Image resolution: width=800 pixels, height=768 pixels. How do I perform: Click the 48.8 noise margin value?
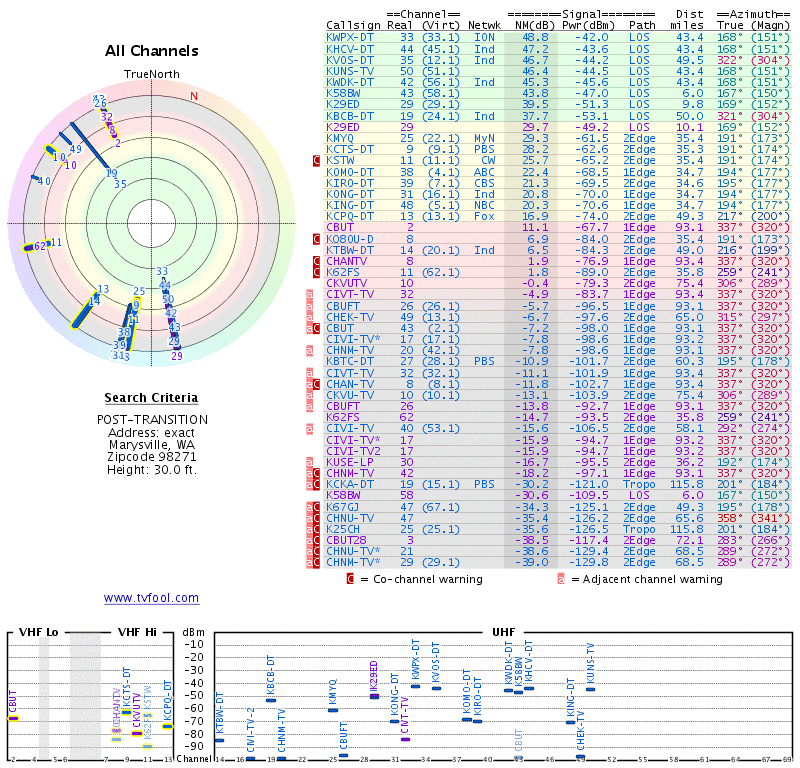pos(535,37)
